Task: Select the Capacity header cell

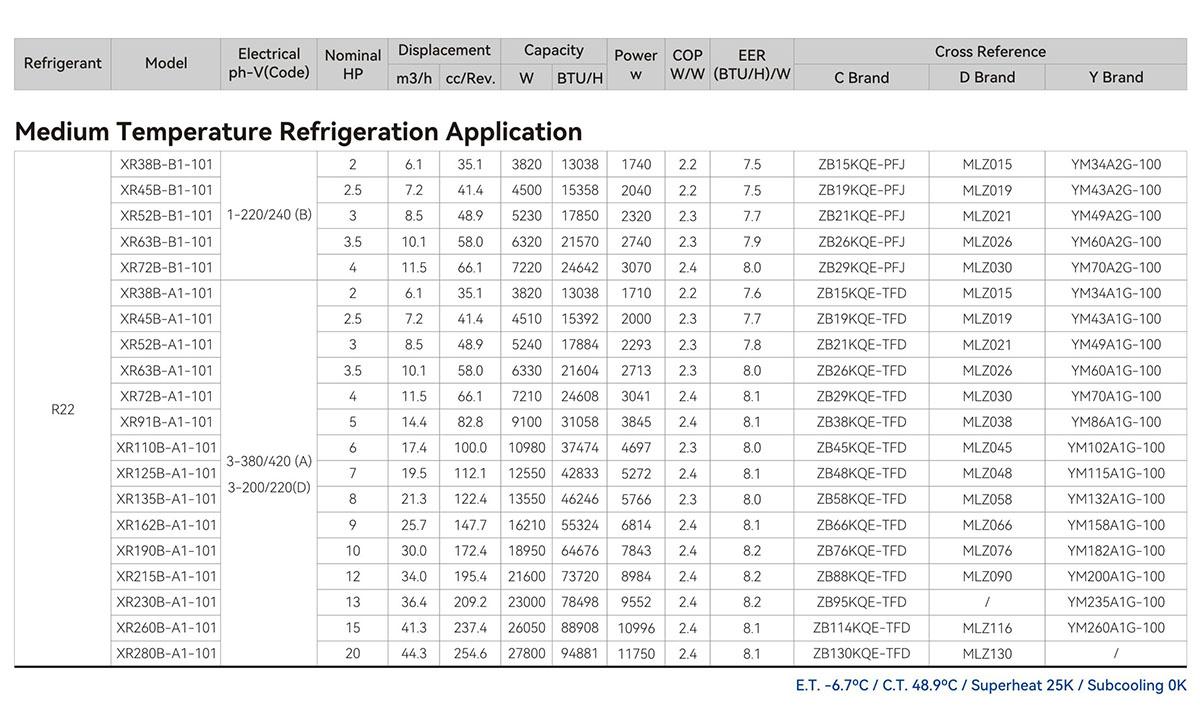Action: coord(554,51)
